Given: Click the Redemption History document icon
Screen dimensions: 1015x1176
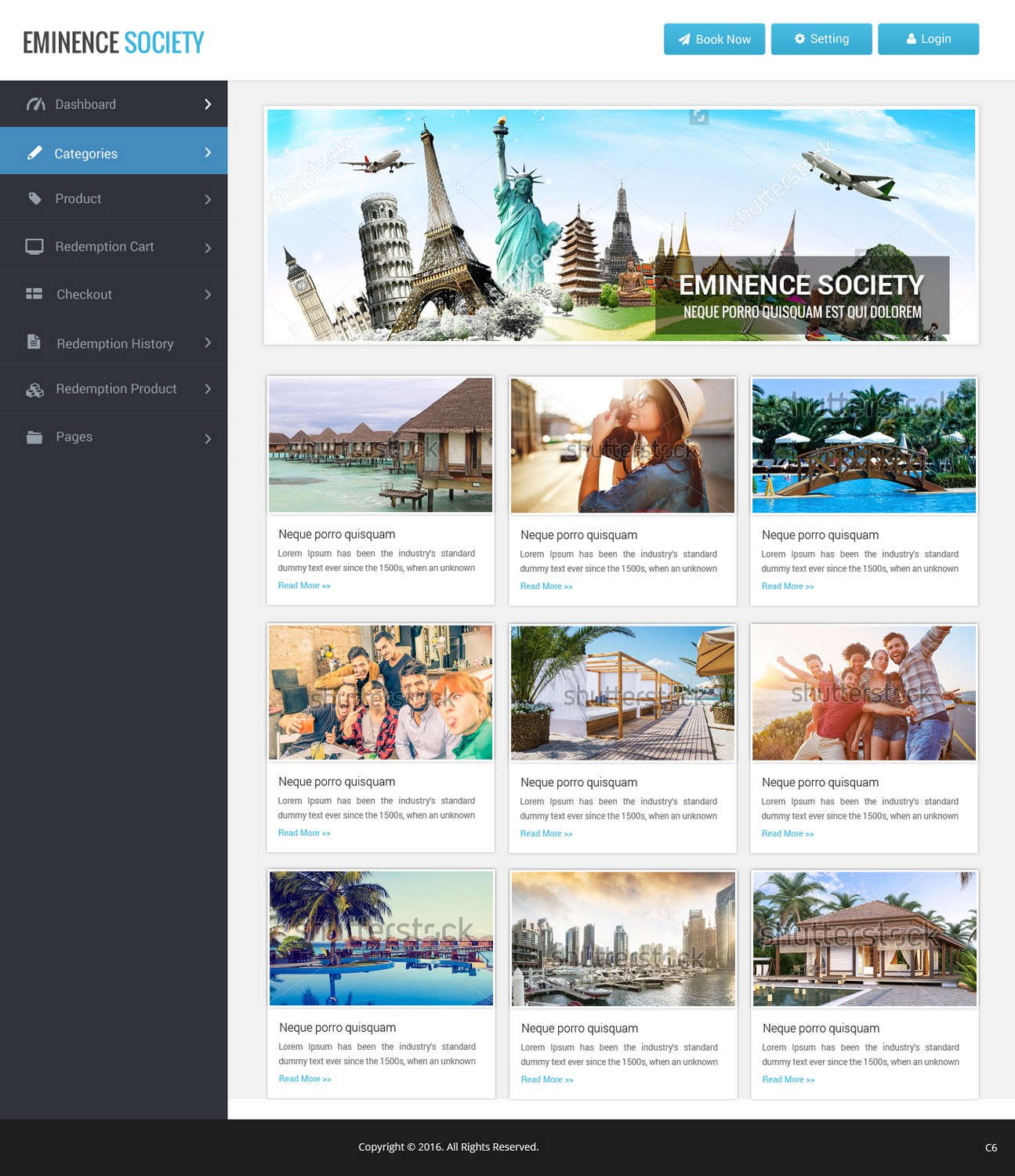Looking at the screenshot, I should pos(34,342).
